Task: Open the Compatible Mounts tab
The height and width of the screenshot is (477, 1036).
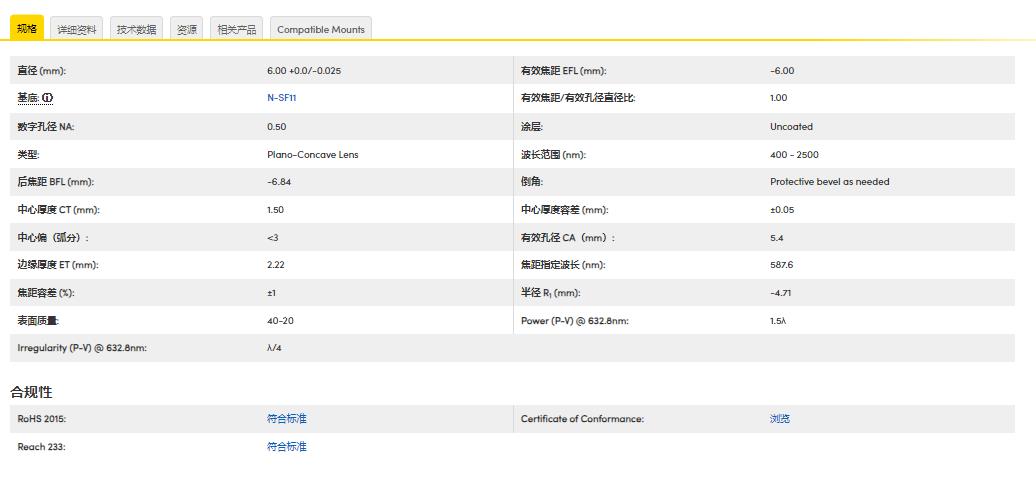Action: pos(321,29)
